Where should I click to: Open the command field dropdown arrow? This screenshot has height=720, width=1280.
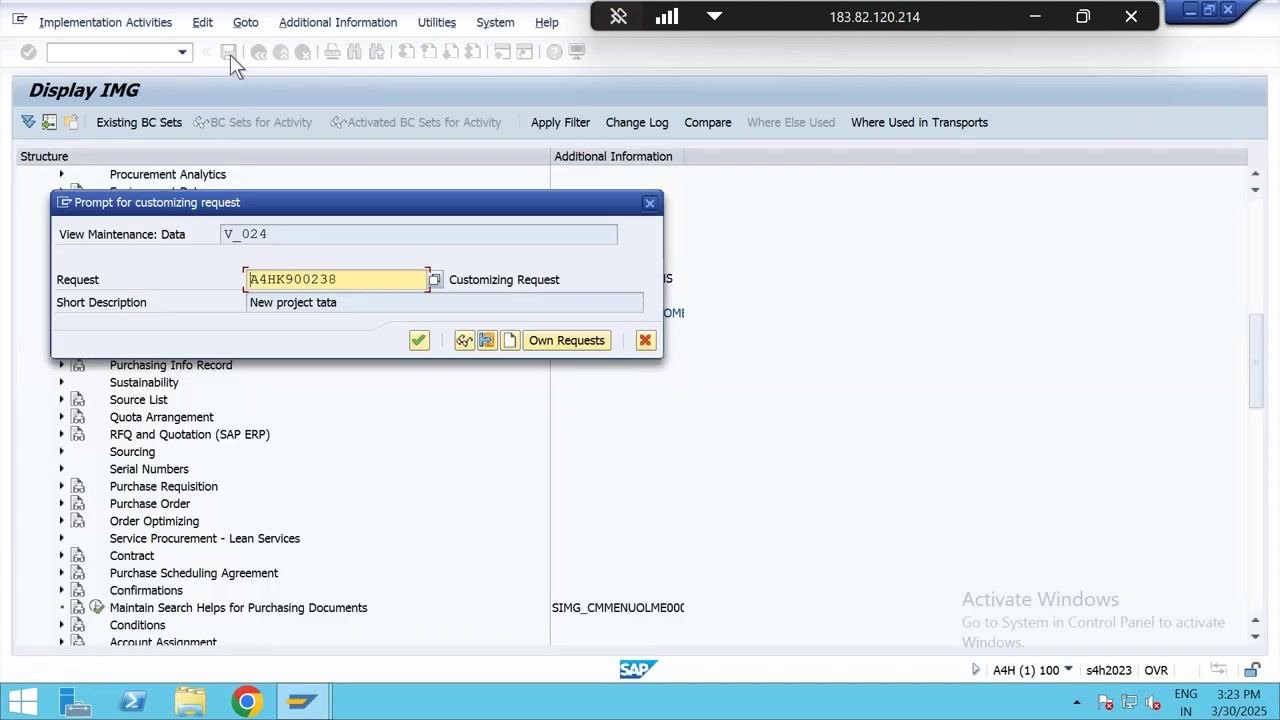pos(182,52)
